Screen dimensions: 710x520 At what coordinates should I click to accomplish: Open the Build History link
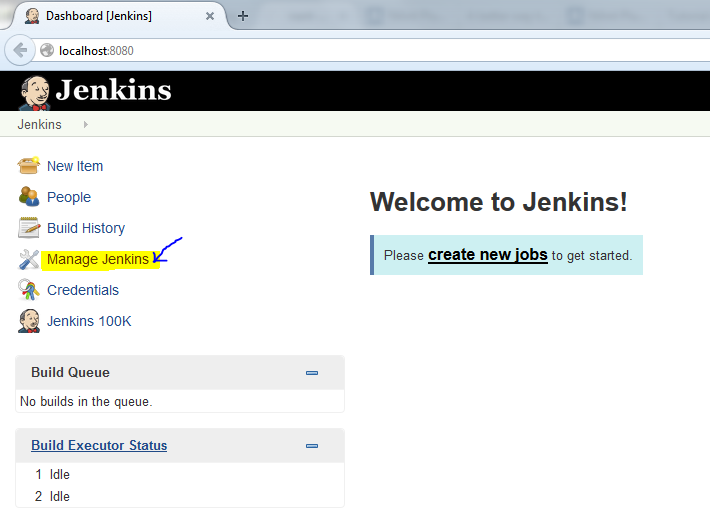(86, 228)
